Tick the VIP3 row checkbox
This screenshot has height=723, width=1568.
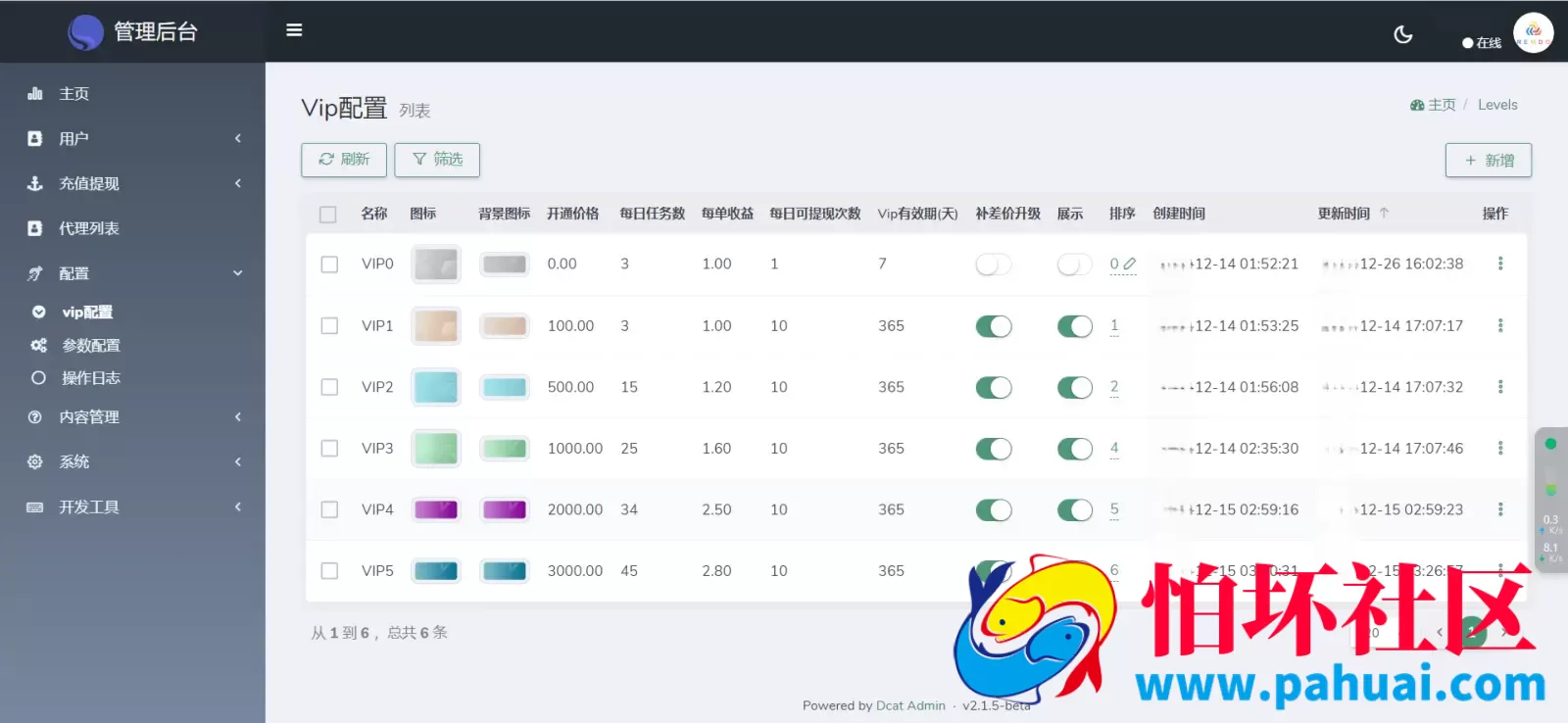pos(329,449)
